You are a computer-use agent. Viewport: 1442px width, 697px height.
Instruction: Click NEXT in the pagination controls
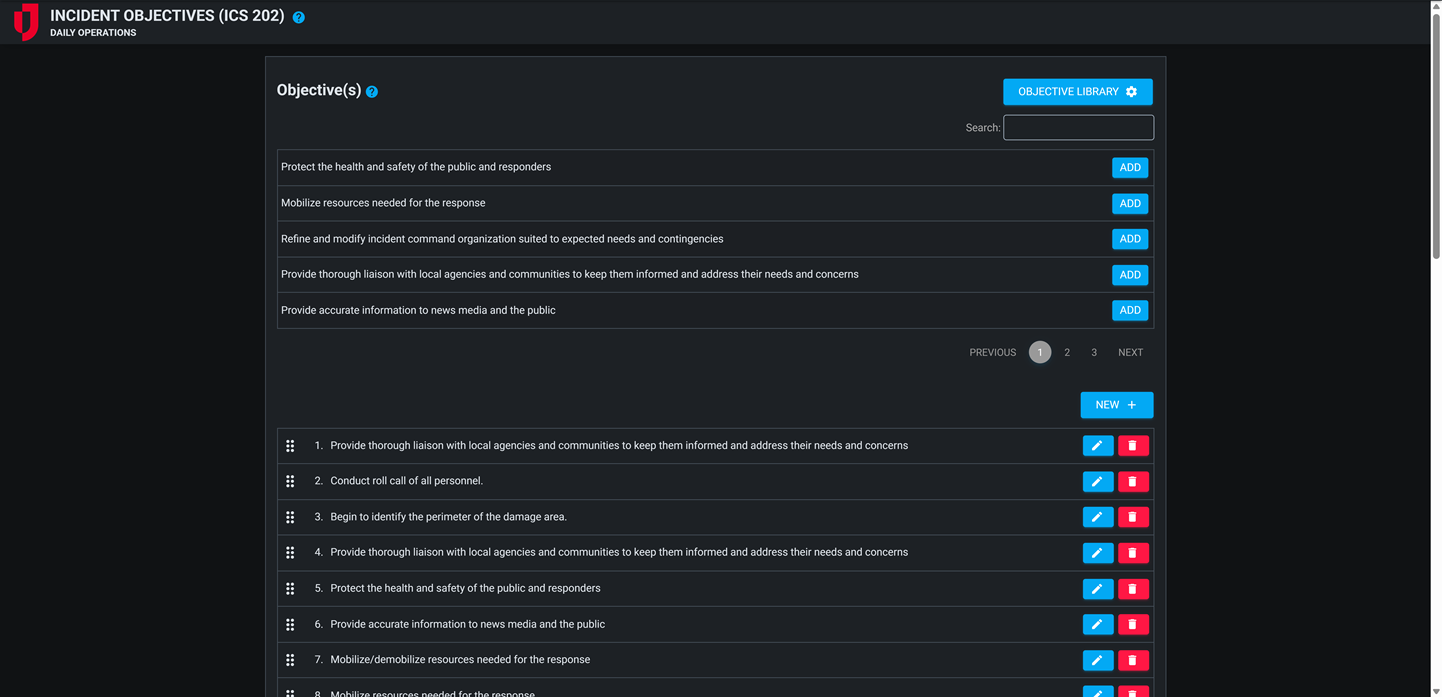point(1130,352)
